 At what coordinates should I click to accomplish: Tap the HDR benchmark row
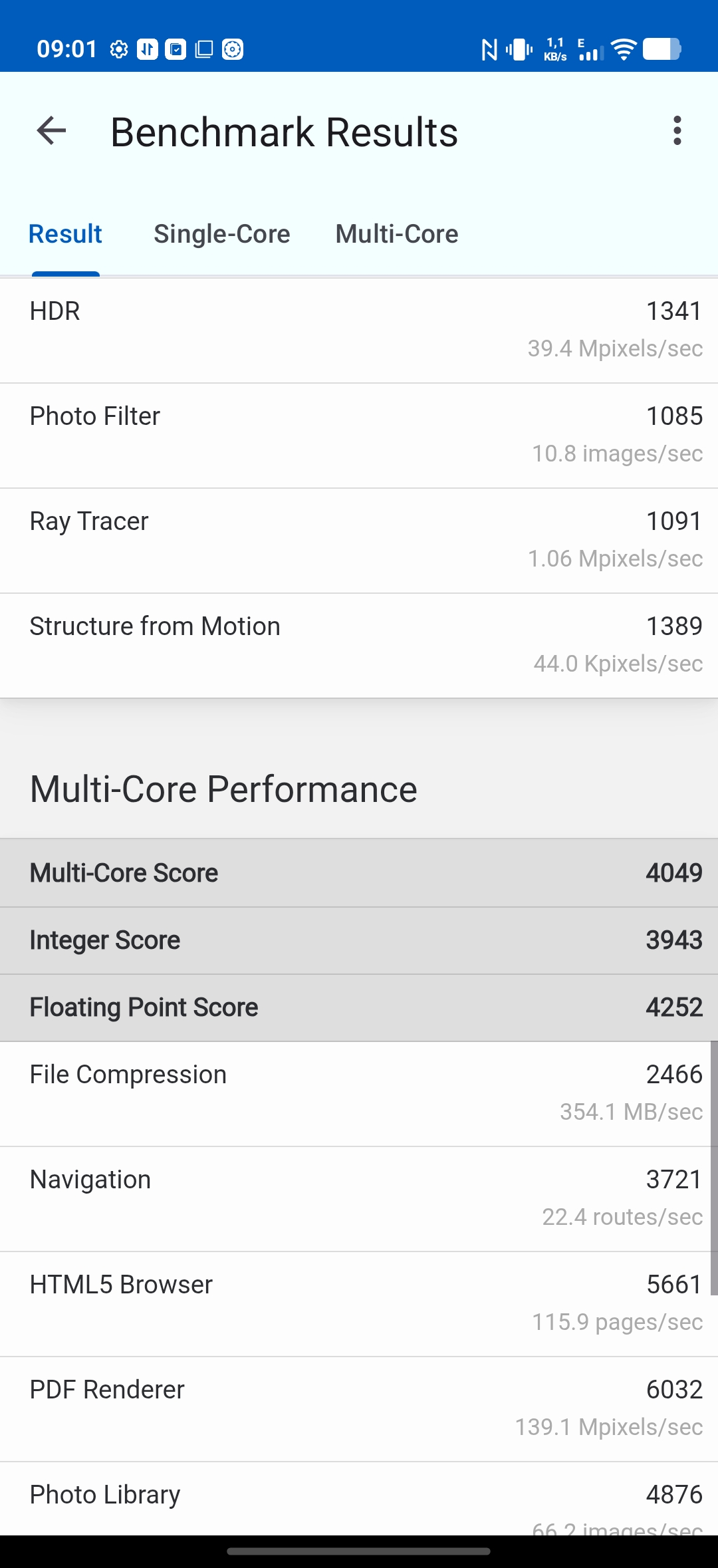pyautogui.click(x=359, y=330)
